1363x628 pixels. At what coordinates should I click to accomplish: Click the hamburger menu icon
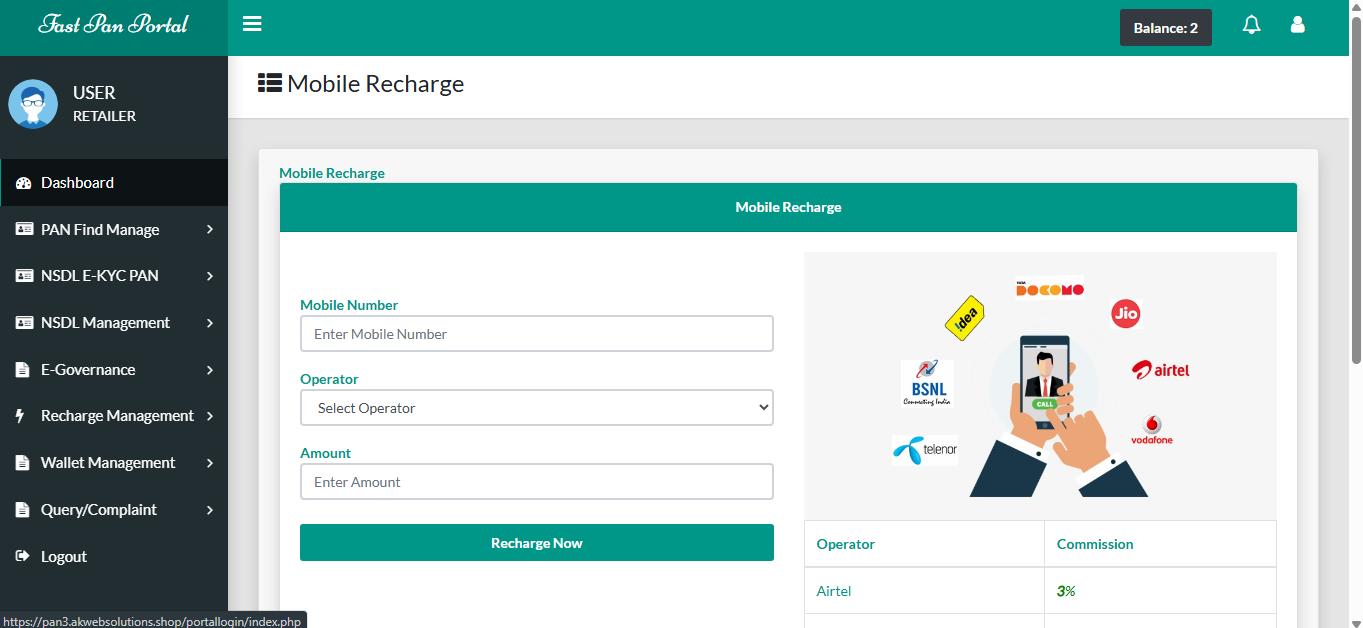click(252, 24)
